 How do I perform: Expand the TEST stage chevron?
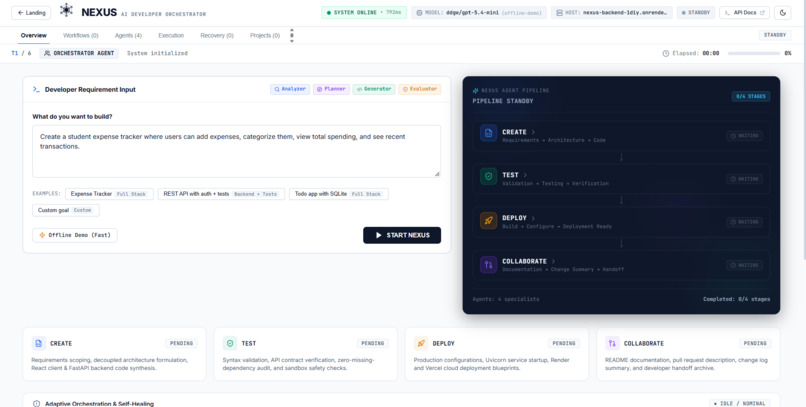(x=525, y=175)
